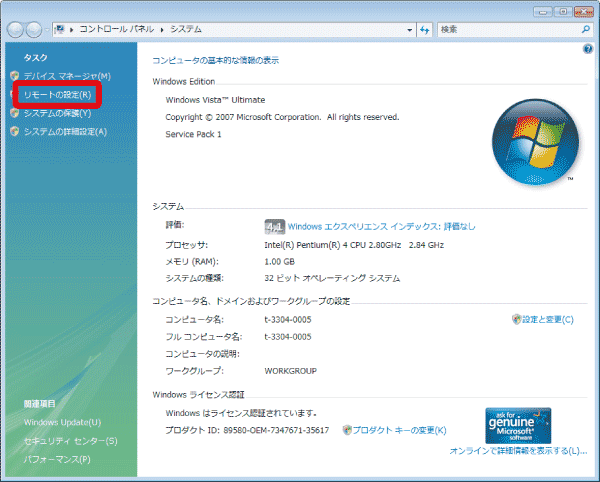600x482 pixels.
Task: Go forward with the Forward arrow button
Action: click(x=34, y=29)
